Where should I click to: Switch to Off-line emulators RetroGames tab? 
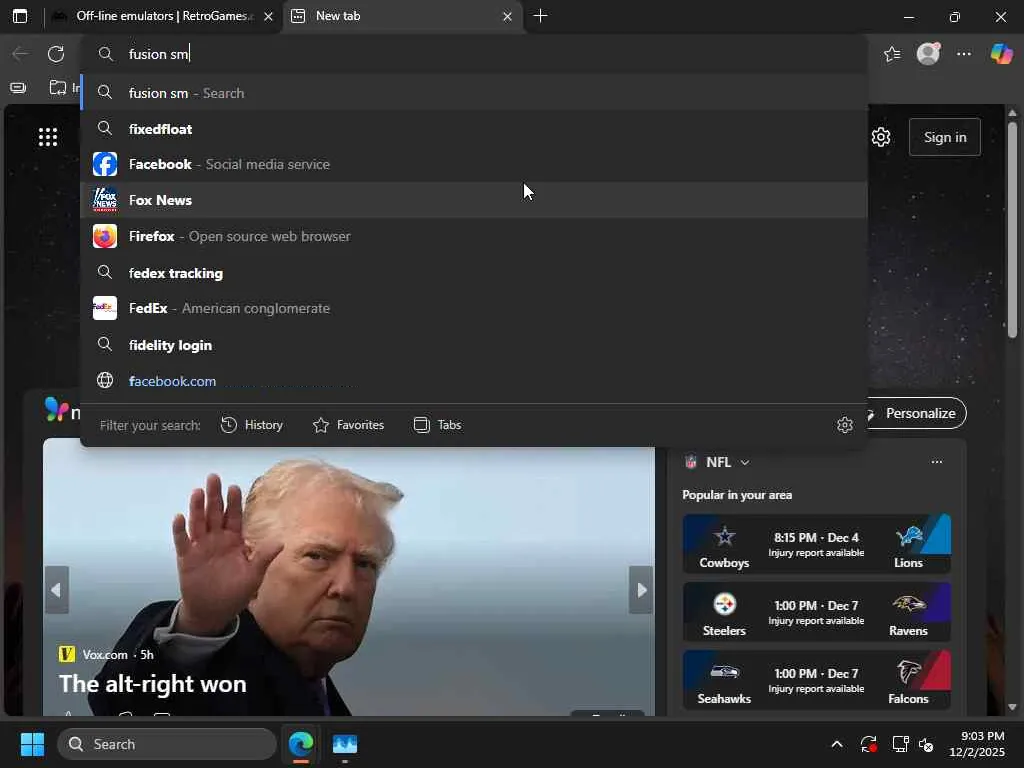point(161,16)
